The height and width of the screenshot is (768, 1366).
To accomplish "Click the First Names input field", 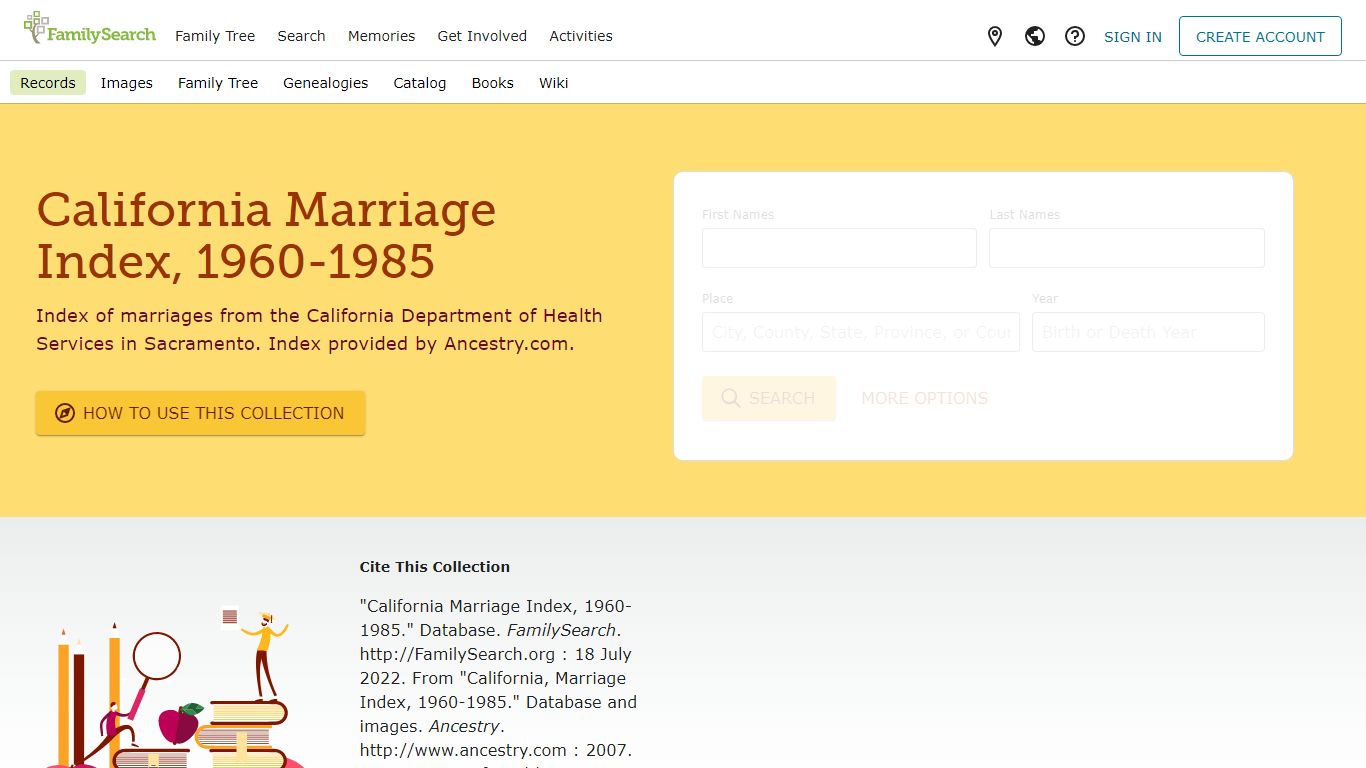I will (839, 248).
